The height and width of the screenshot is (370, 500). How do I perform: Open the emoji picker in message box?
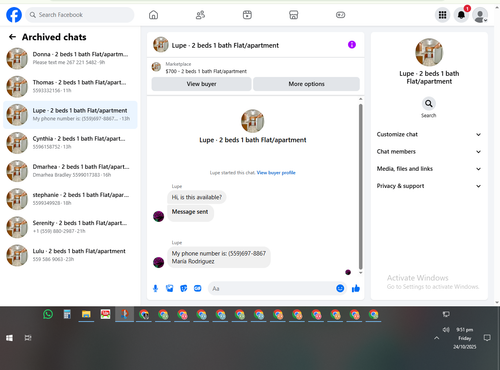point(340,288)
